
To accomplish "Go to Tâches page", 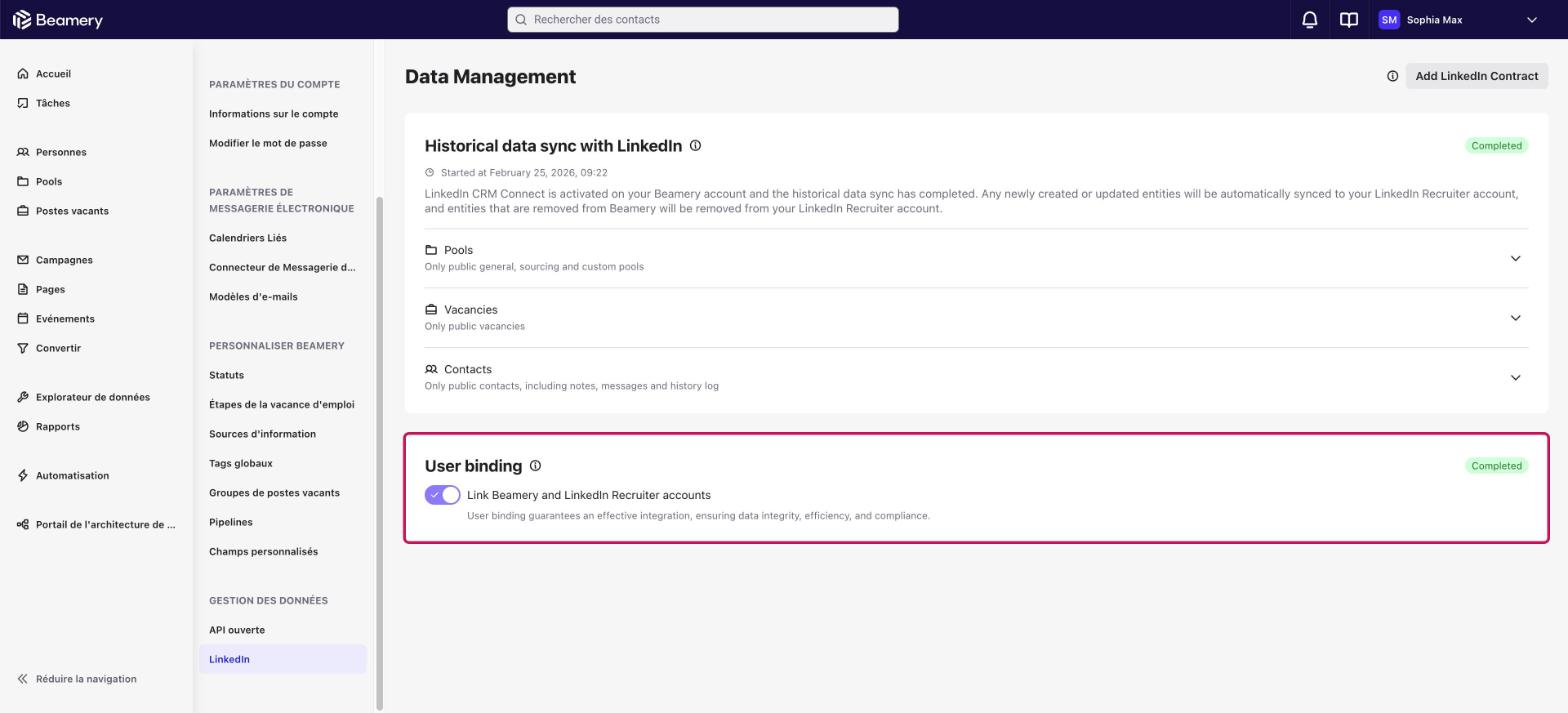I will pos(53,103).
